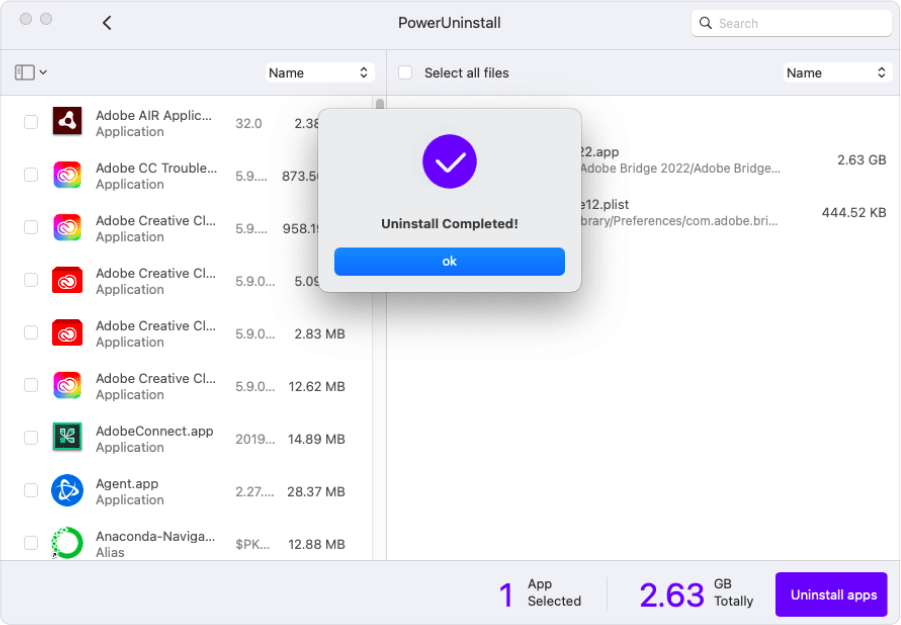This screenshot has height=625, width=901.
Task: Click the Adobe CC Troubleshooter icon
Action: point(67,175)
